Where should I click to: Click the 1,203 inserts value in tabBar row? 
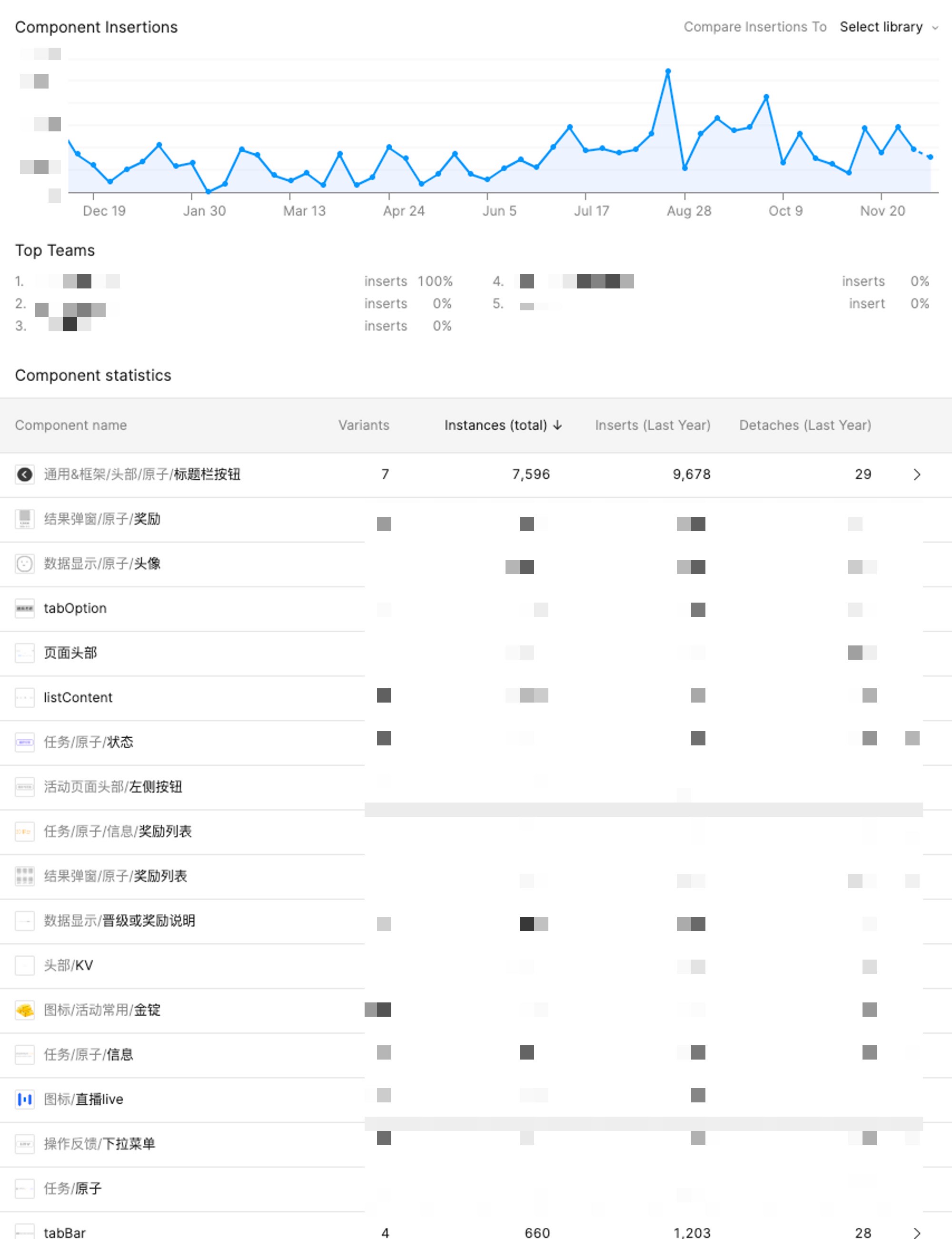pyautogui.click(x=692, y=1233)
